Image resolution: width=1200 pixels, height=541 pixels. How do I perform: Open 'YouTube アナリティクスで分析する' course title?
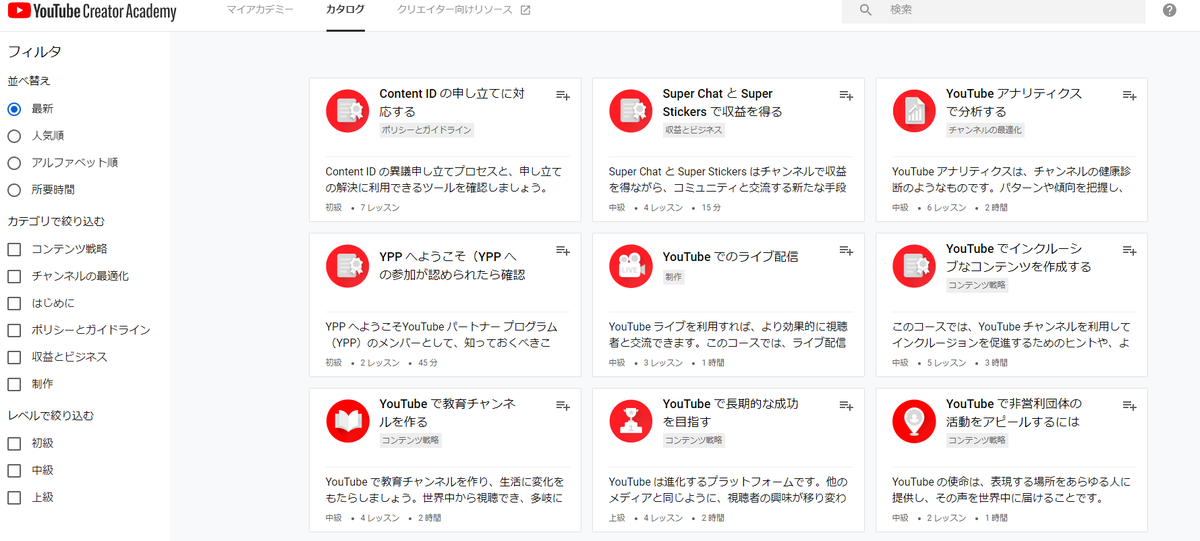pos(1014,103)
